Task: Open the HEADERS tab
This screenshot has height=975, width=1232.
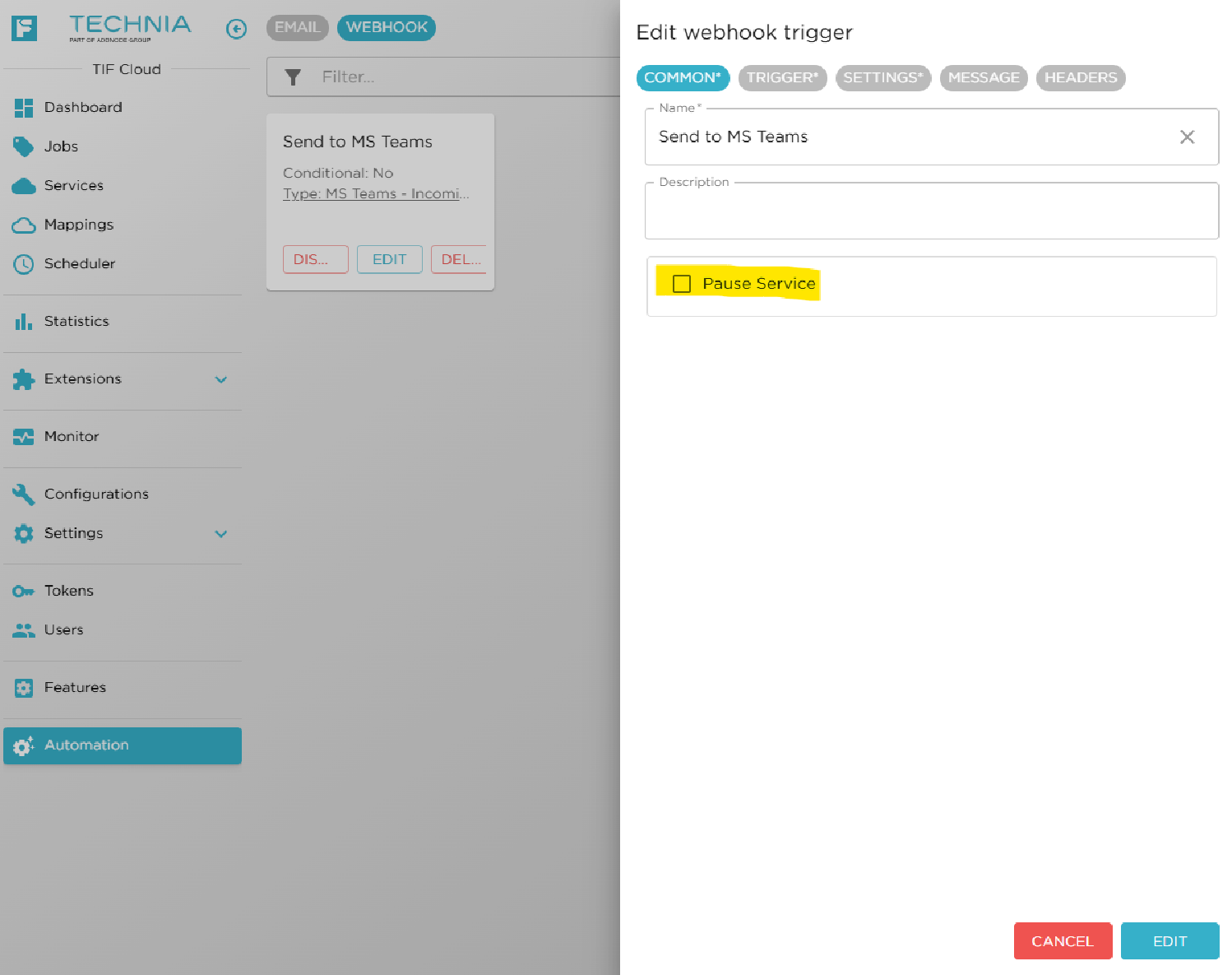Action: [x=1080, y=78]
